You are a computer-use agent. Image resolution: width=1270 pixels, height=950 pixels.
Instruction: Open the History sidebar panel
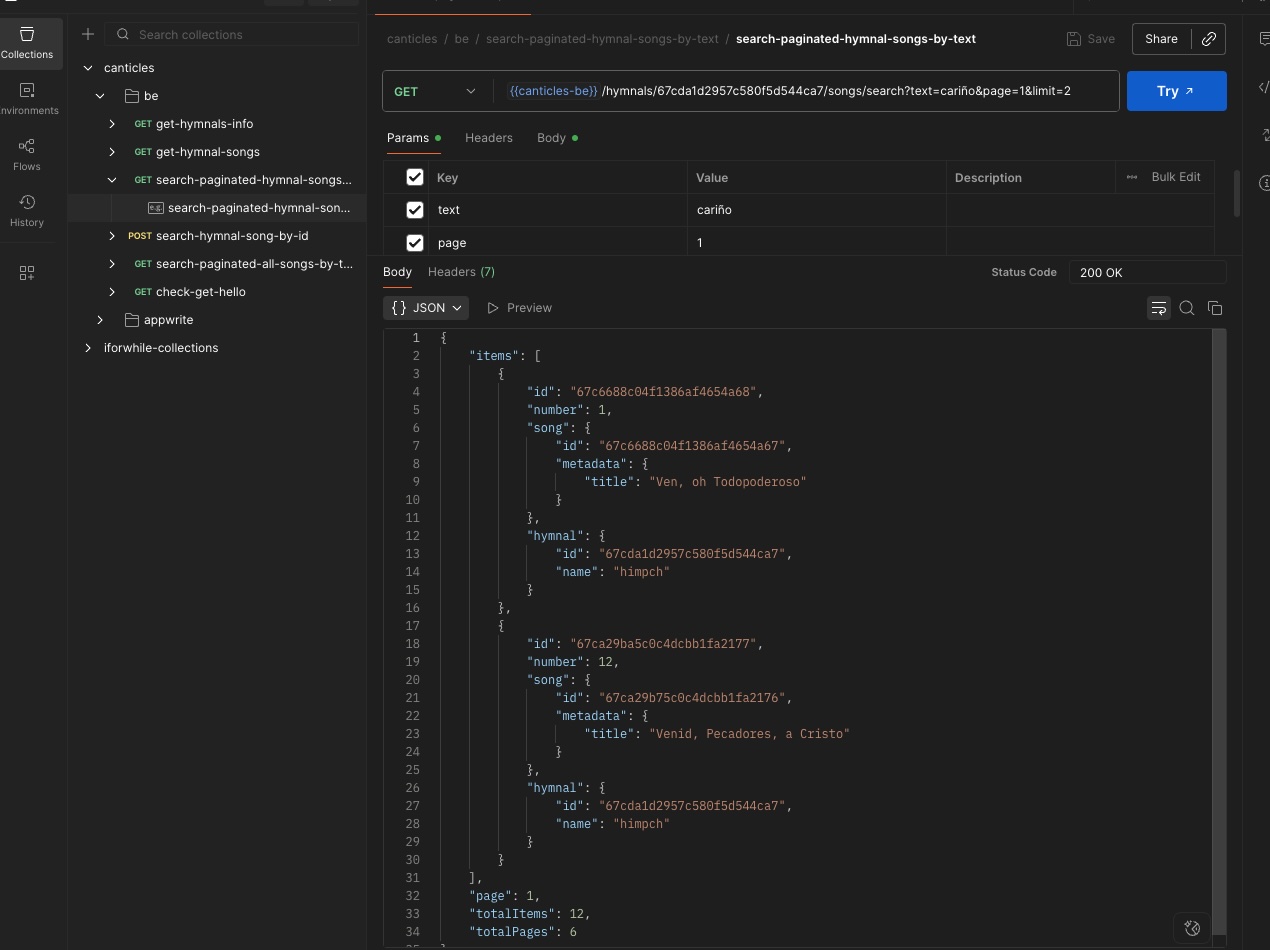[27, 211]
